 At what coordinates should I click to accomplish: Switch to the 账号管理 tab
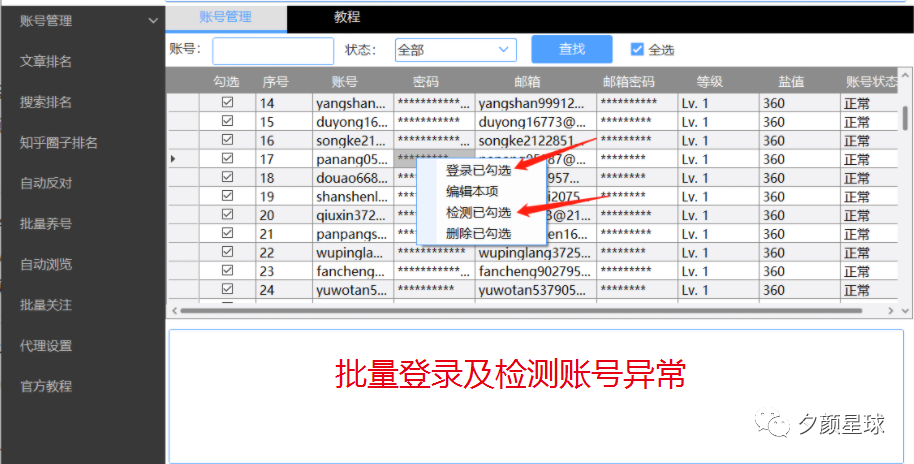226,18
